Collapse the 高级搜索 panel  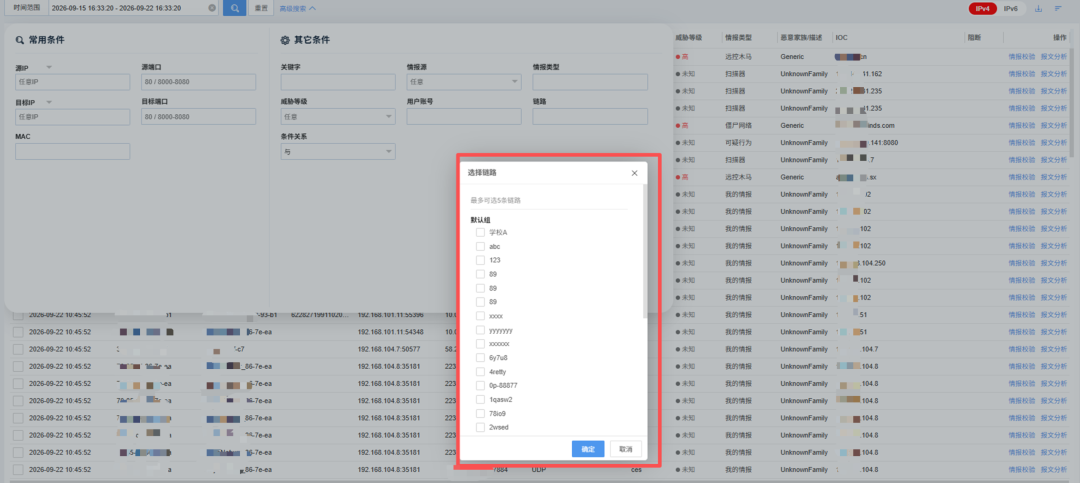298,8
